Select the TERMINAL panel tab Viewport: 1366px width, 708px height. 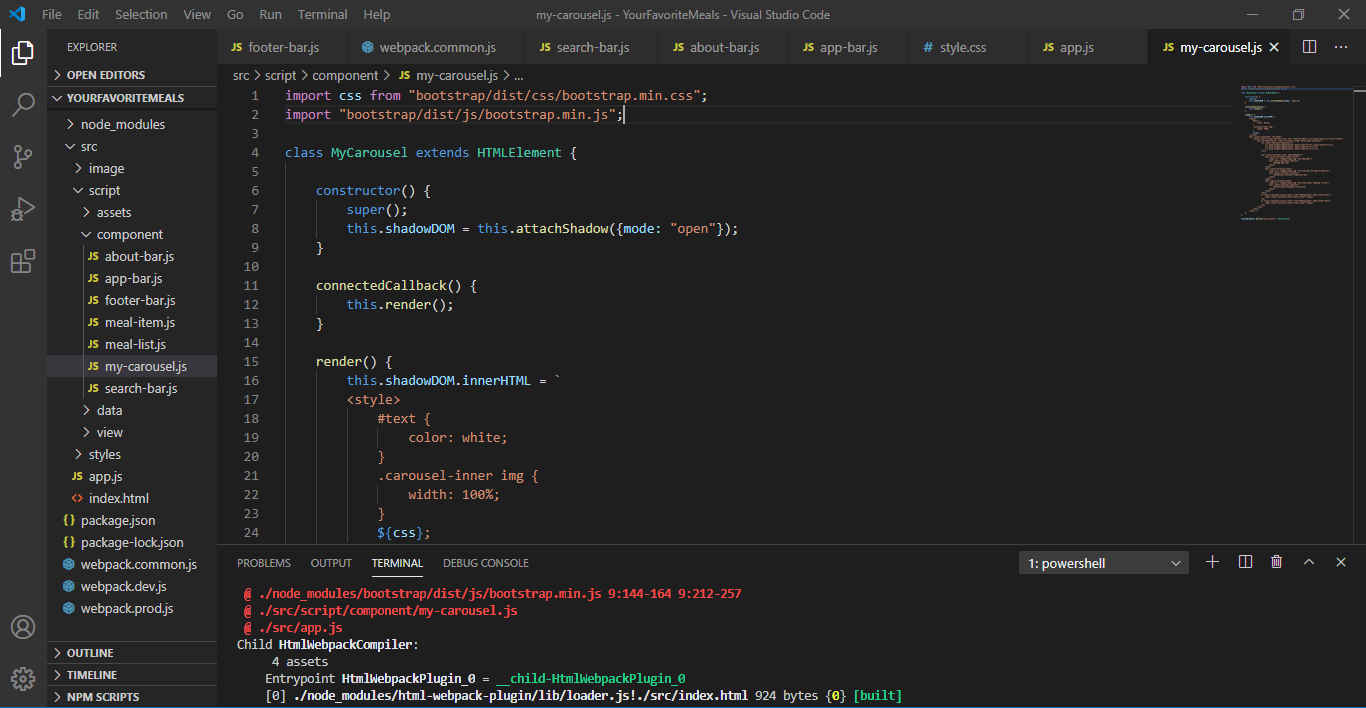[397, 563]
